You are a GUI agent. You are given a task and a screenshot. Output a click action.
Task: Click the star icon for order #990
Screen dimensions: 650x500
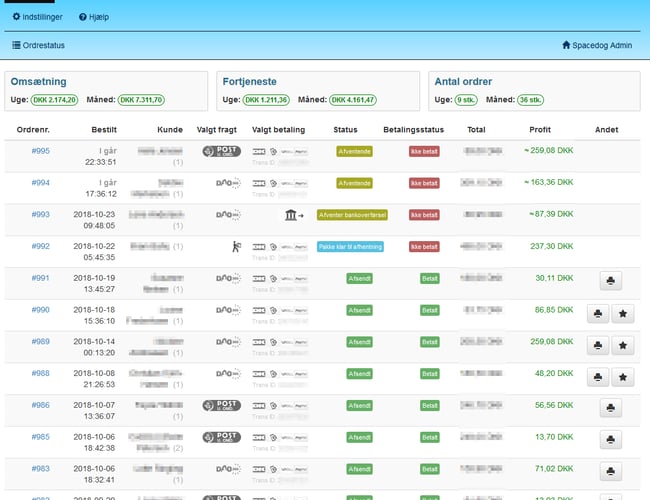(623, 313)
